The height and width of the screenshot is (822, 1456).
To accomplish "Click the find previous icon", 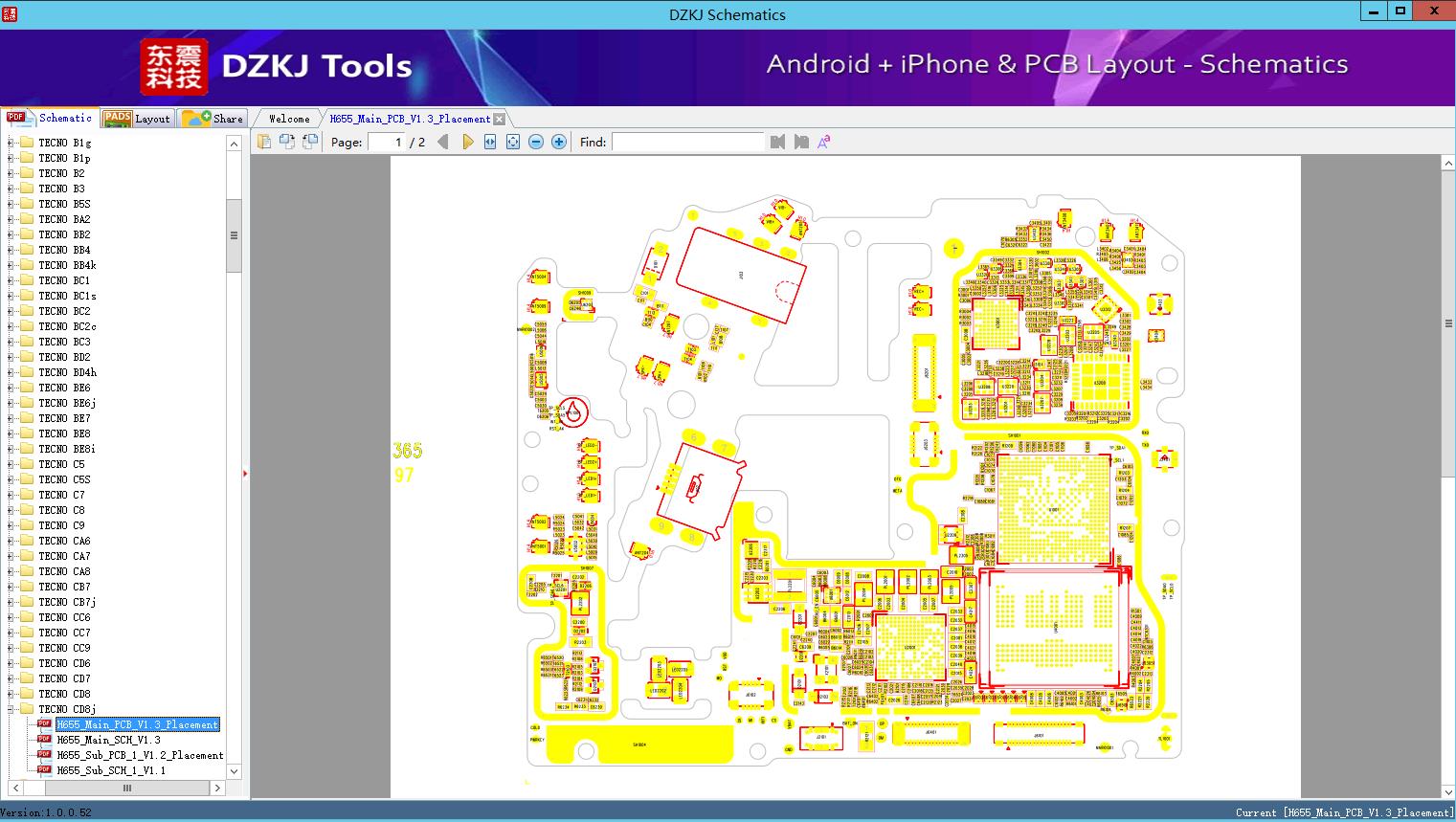I will (777, 142).
